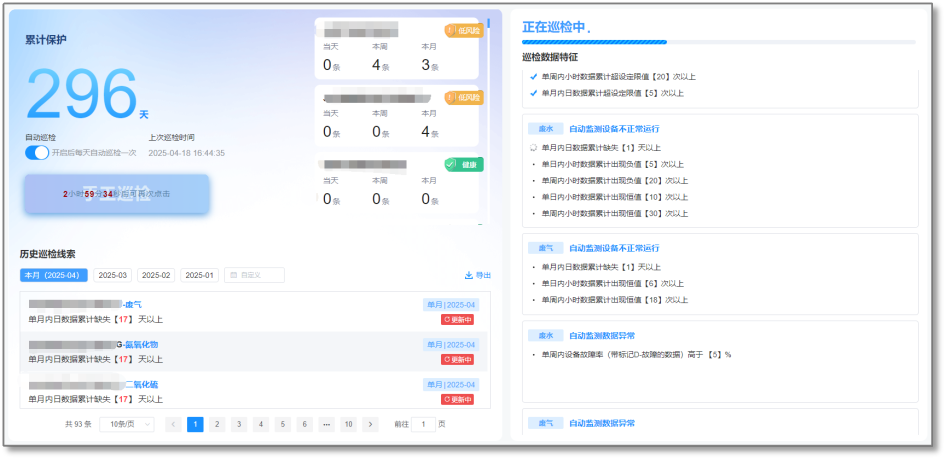Screen dimensions: 946x459
Task: Click text 单日内小时数据累计出现负值【5】次以上
Action: pyautogui.click(x=612, y=164)
